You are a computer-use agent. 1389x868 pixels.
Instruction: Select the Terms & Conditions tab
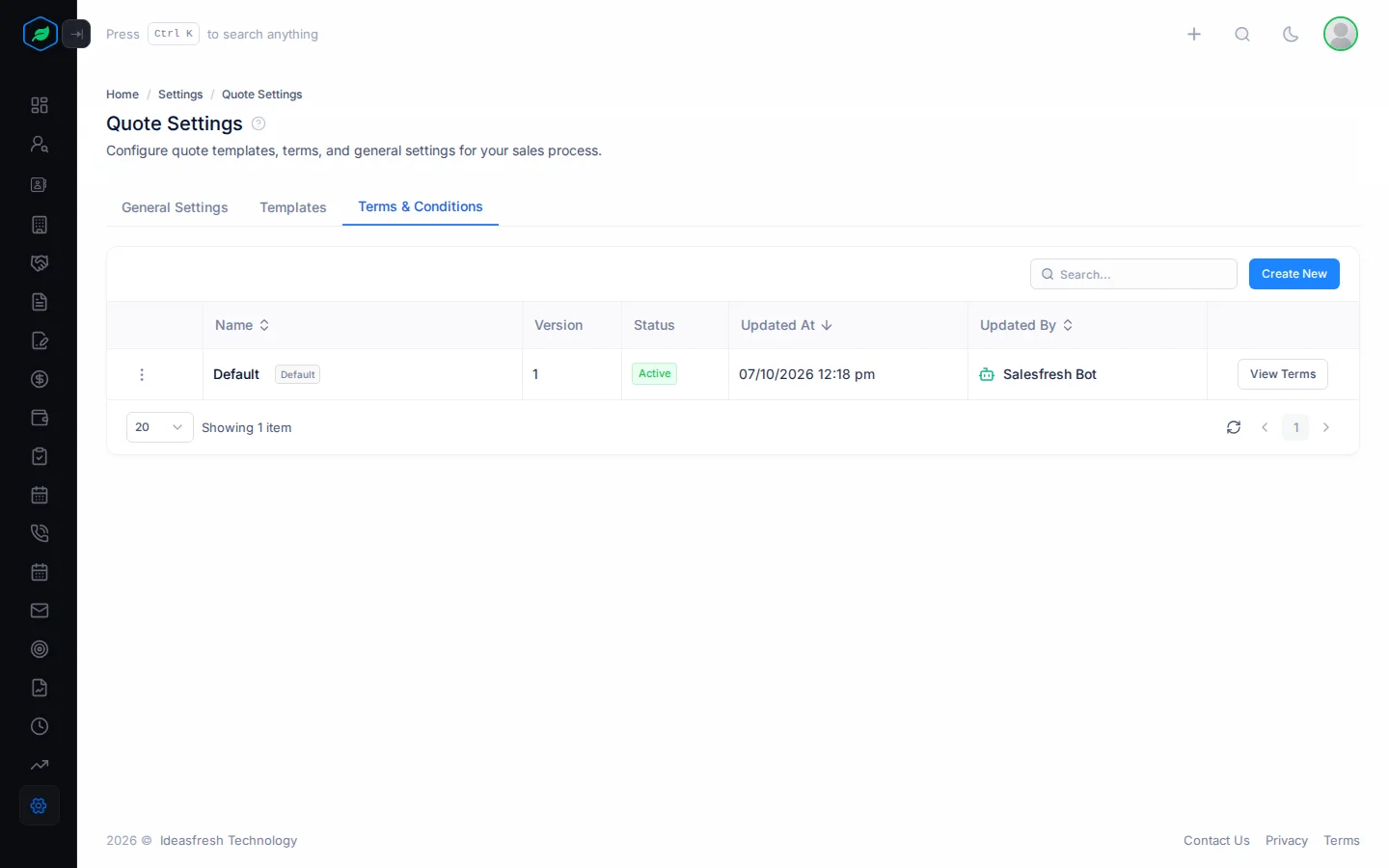pyautogui.click(x=421, y=206)
